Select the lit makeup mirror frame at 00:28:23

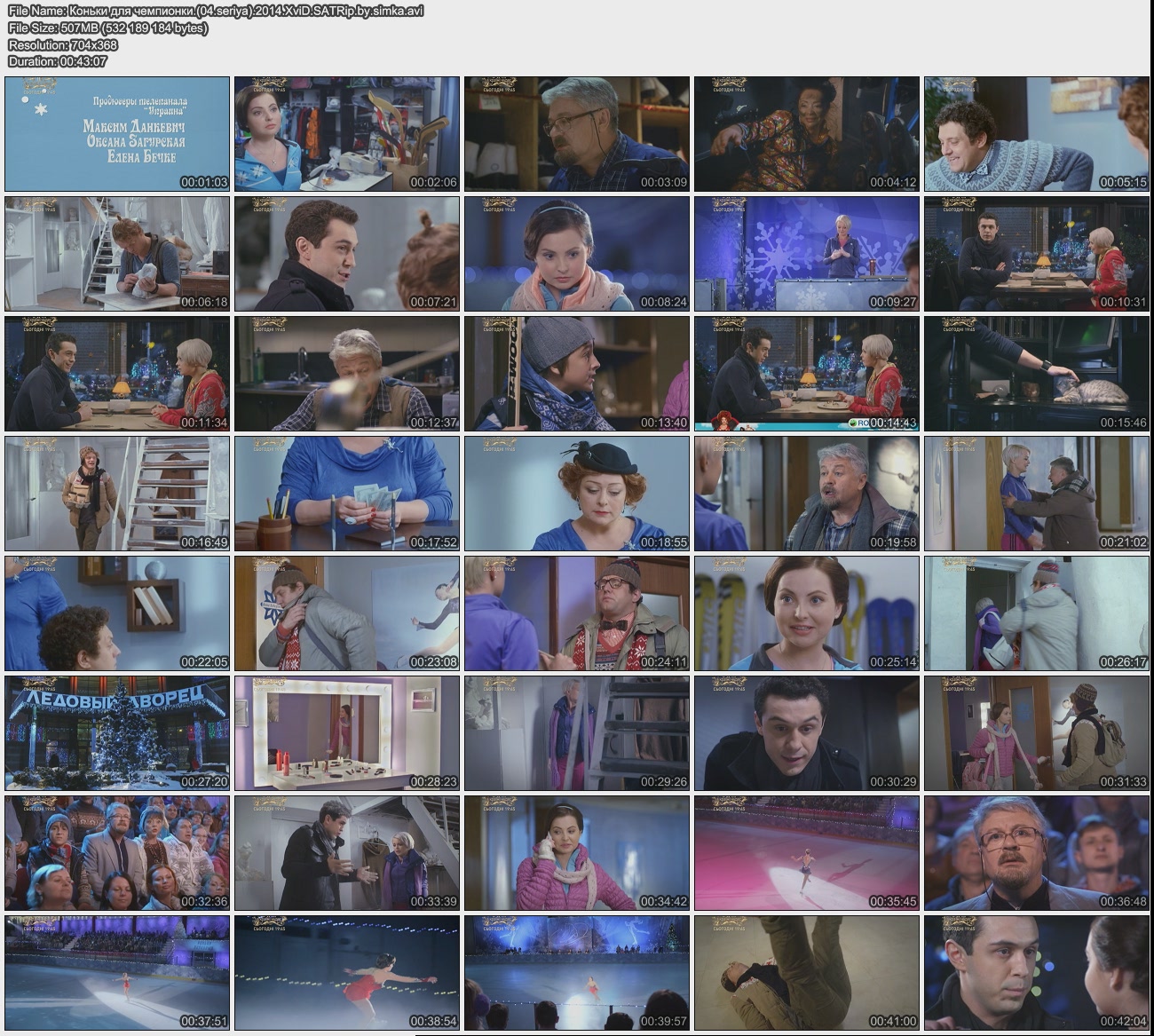pyautogui.click(x=346, y=733)
